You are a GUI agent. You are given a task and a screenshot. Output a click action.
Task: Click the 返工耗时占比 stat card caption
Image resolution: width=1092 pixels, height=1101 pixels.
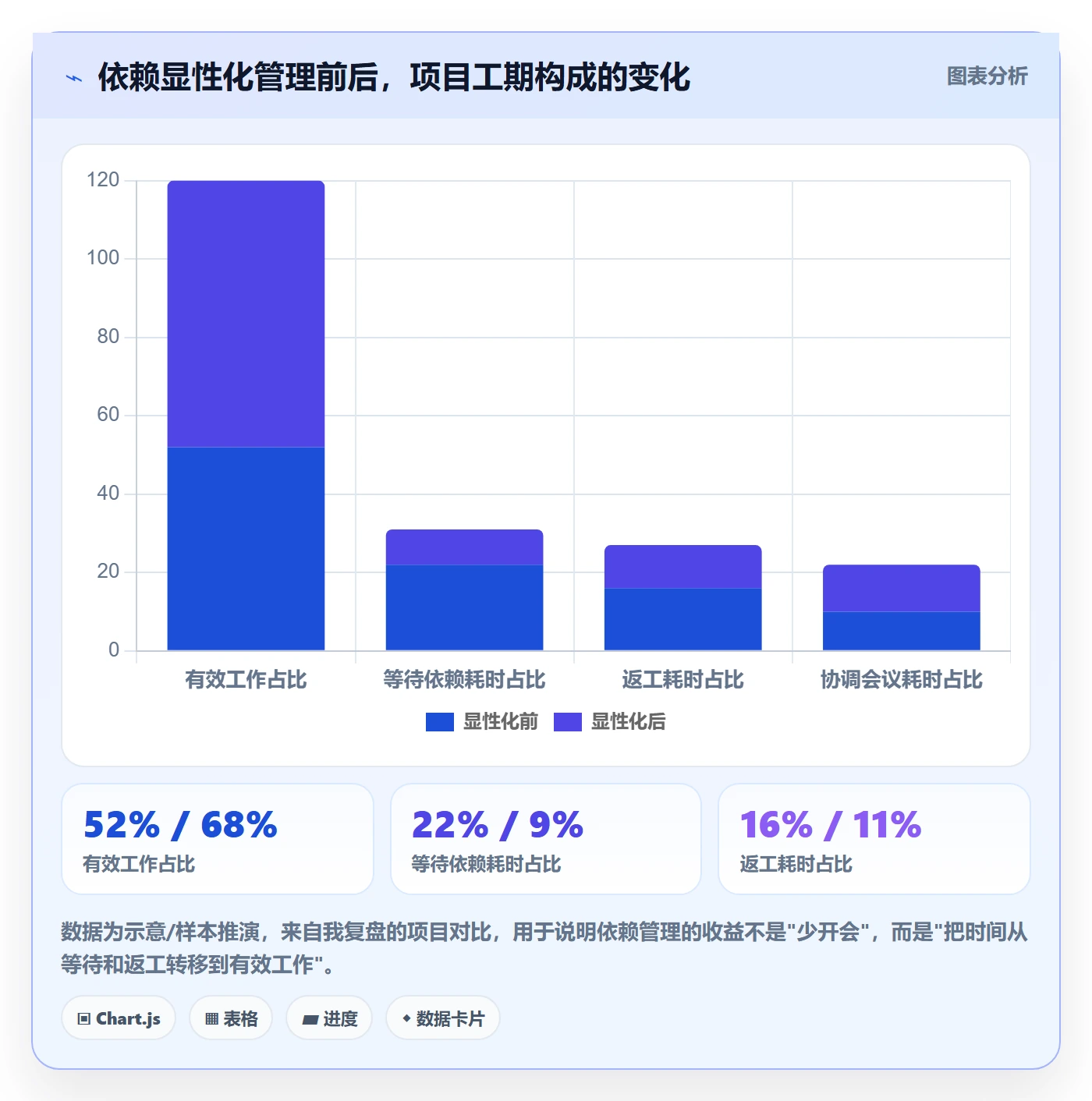point(796,864)
